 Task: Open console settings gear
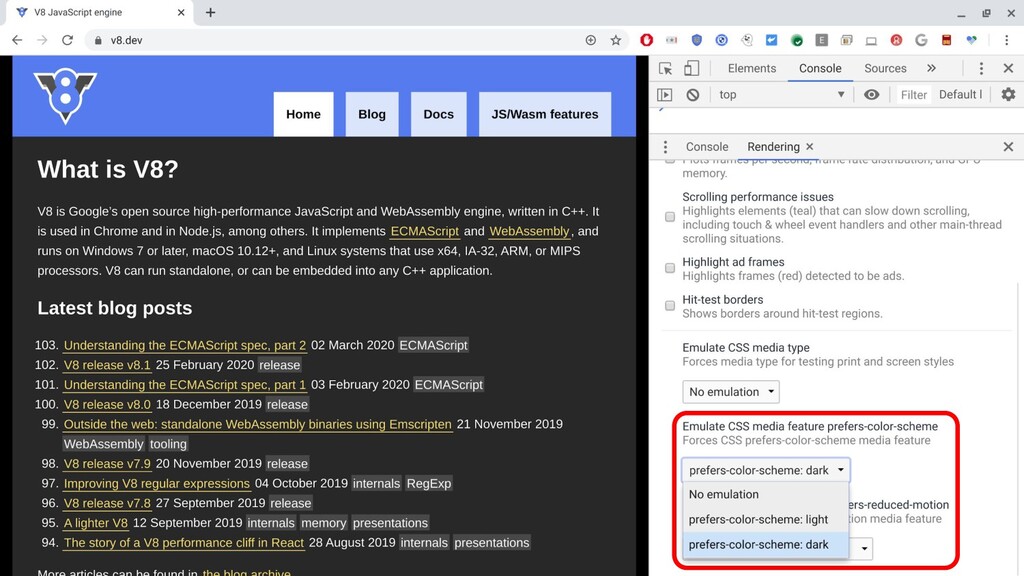pos(1008,95)
